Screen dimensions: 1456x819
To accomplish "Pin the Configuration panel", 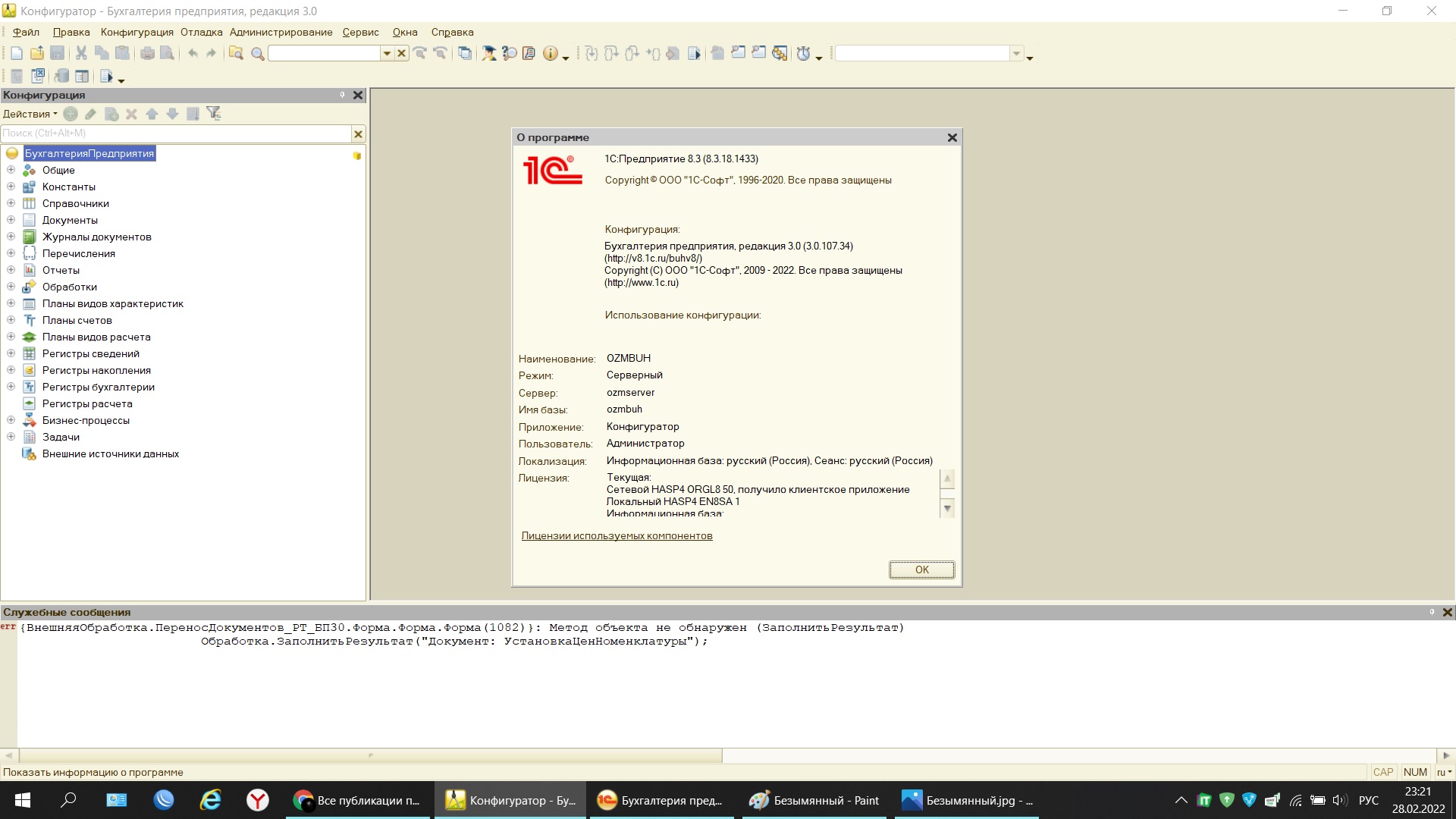I will pos(342,95).
